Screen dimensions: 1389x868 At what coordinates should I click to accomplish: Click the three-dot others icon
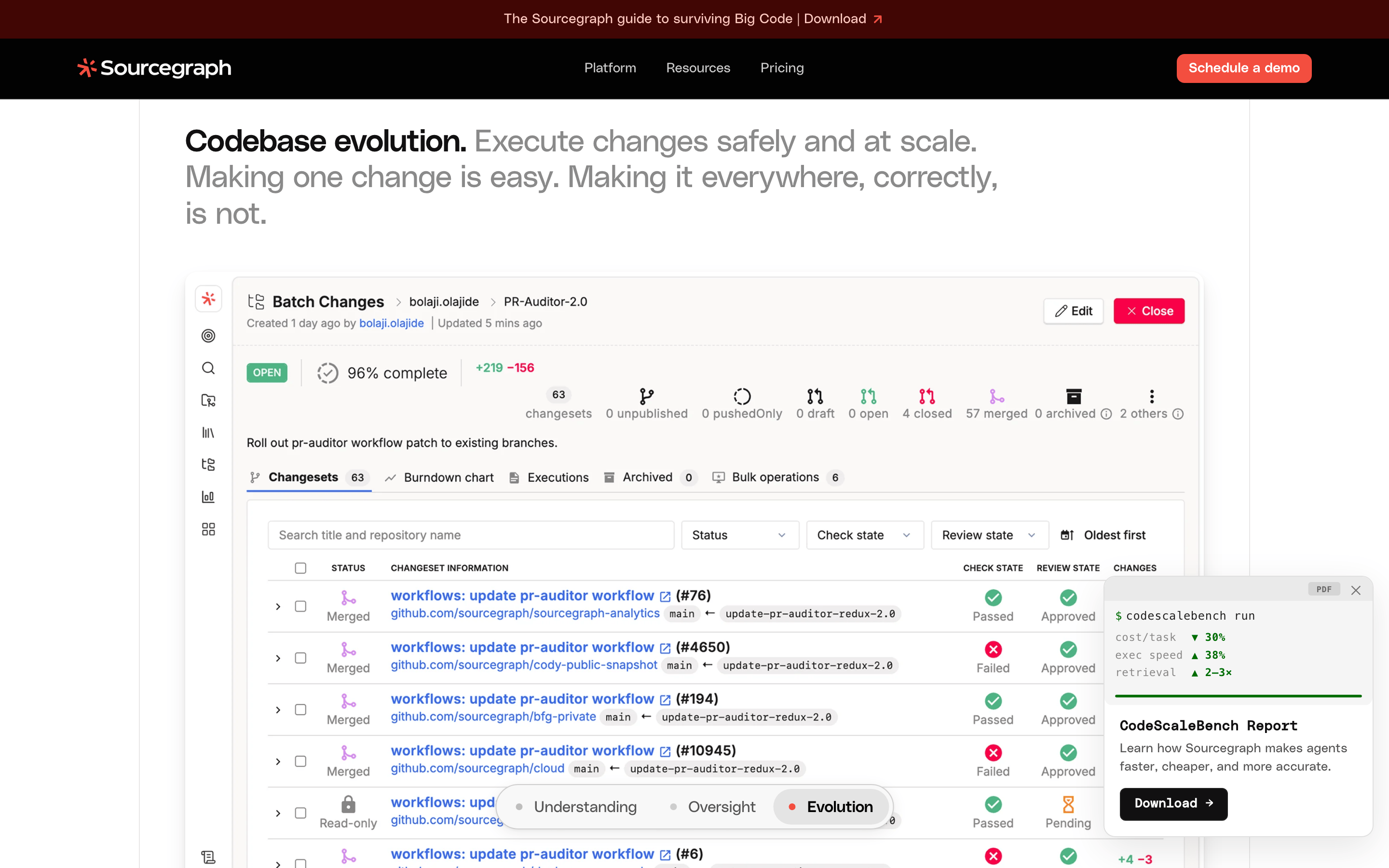coord(1151,396)
